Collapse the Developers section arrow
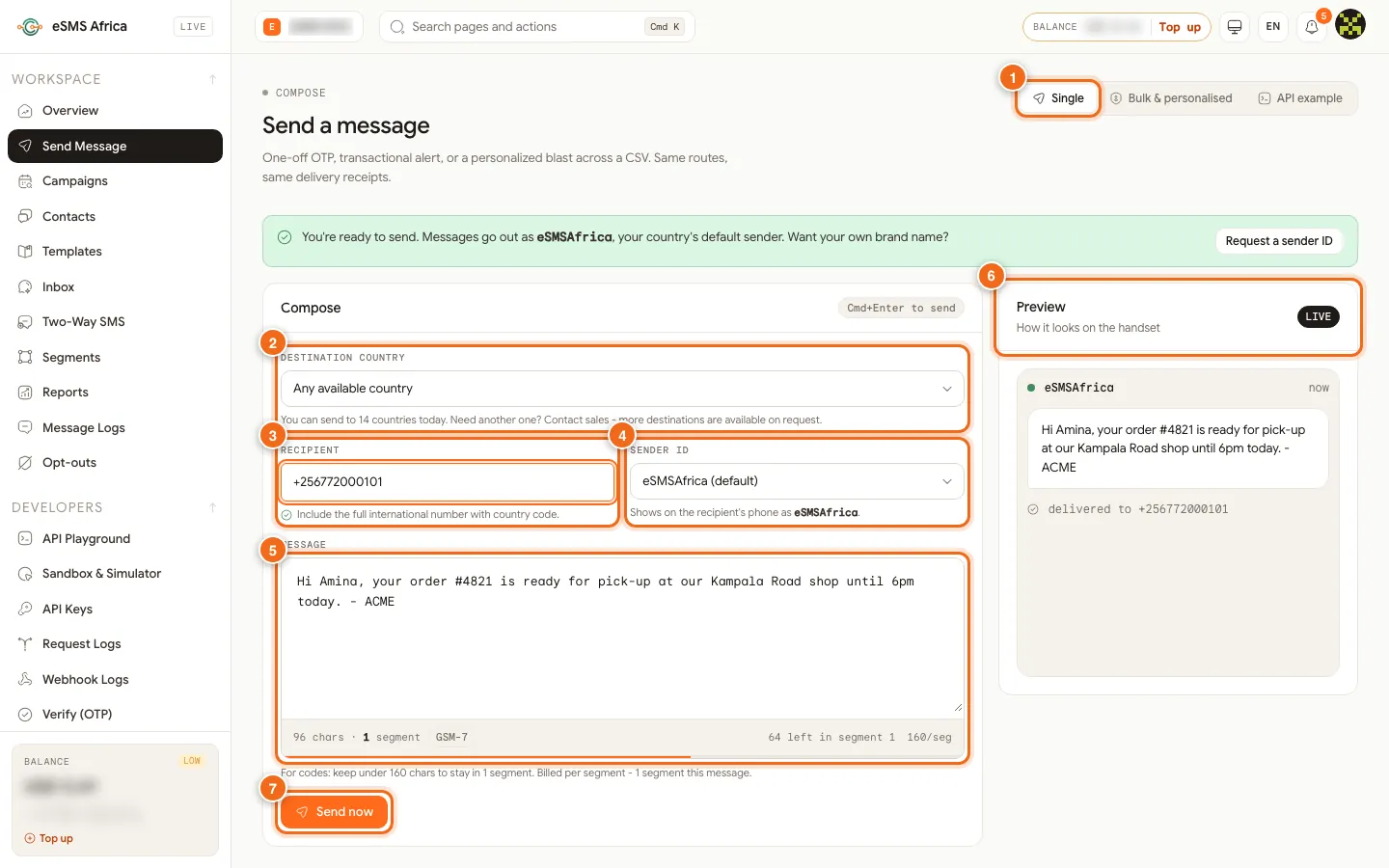 [x=212, y=507]
